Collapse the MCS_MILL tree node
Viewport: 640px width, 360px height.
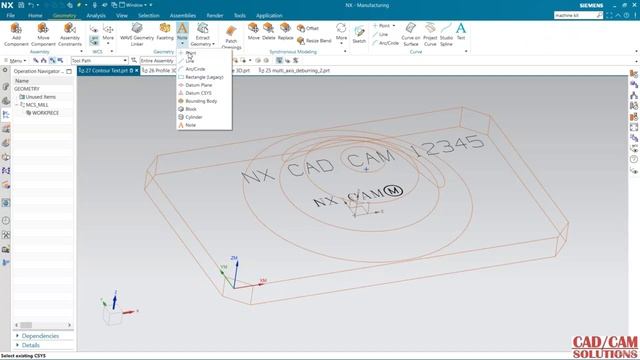[x=16, y=105]
